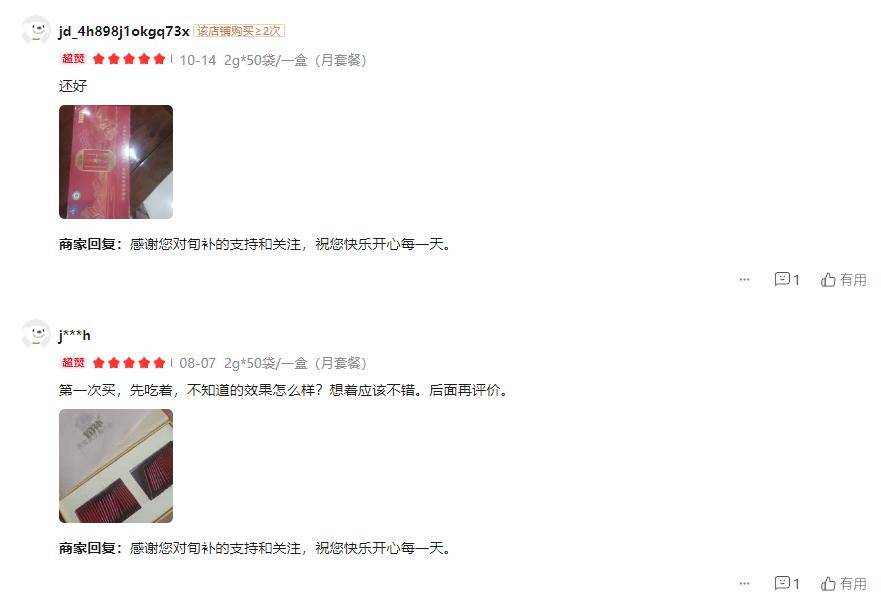Click the first 商家回复 merchant reply
The height and width of the screenshot is (605, 881).
pos(255,244)
